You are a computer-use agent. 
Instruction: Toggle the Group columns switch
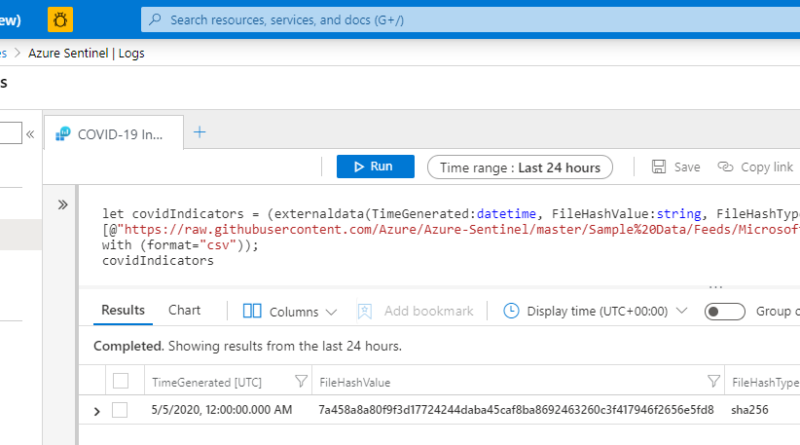click(724, 311)
